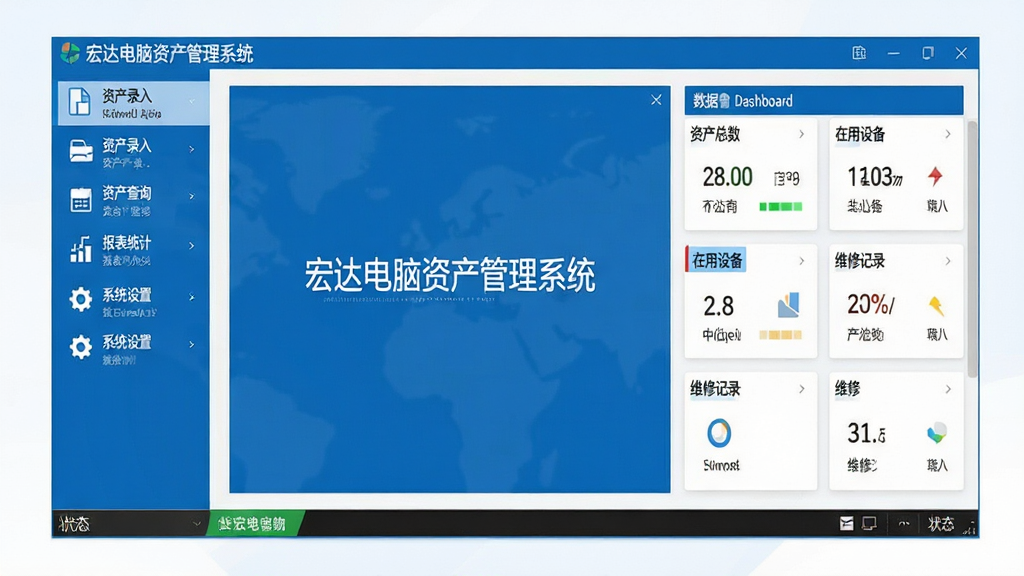
Task: Click the icon in the 数据 Dashboard header
Action: pyautogui.click(x=724, y=101)
